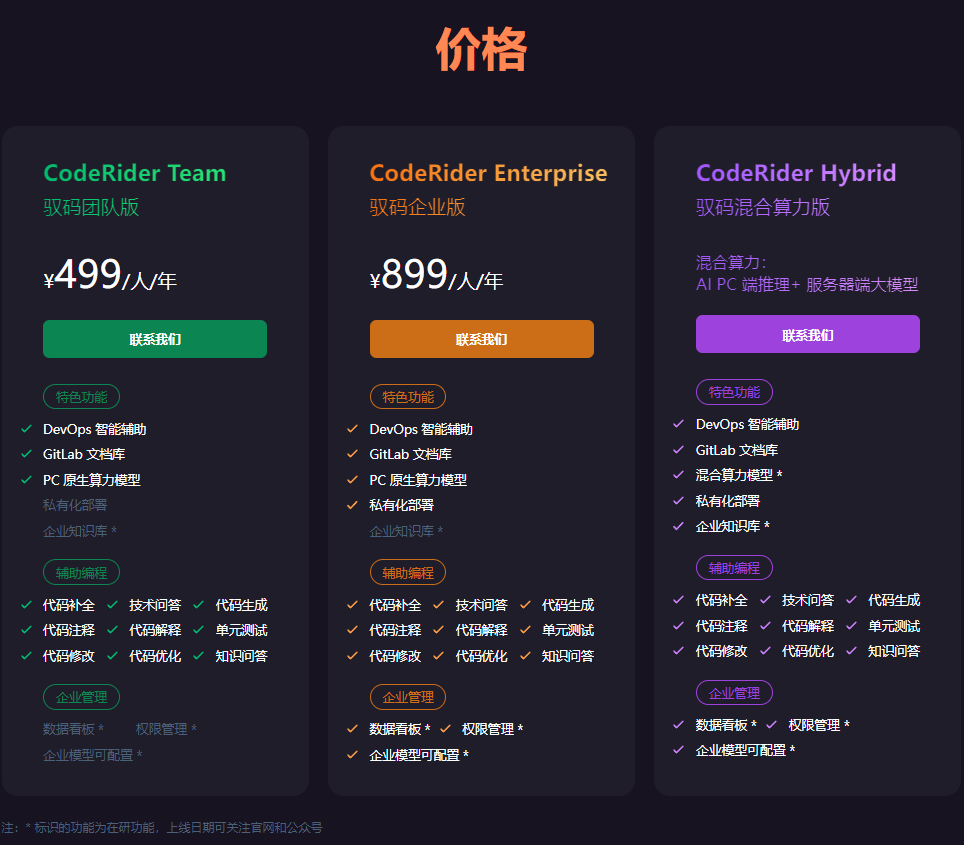Click the orange checkmark beside 数据看板 * in Enterprise
This screenshot has height=845, width=964.
point(352,729)
